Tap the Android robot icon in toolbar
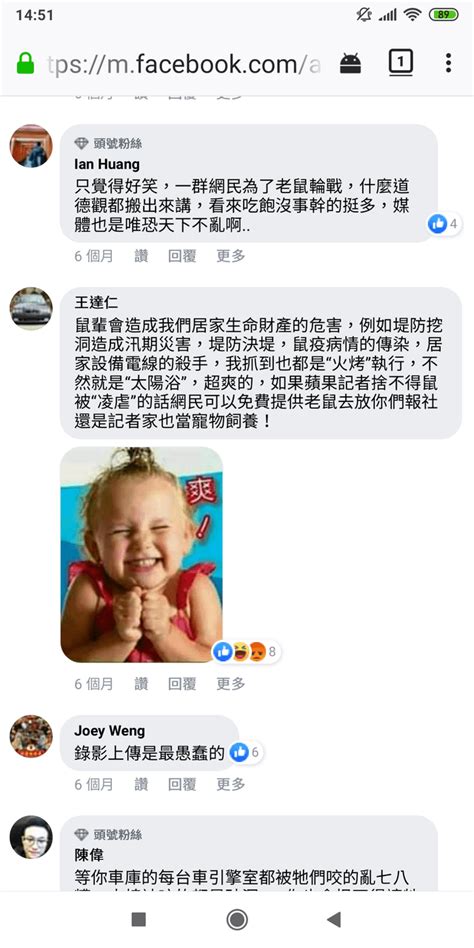Image resolution: width=474 pixels, height=948 pixels. pyautogui.click(x=351, y=63)
